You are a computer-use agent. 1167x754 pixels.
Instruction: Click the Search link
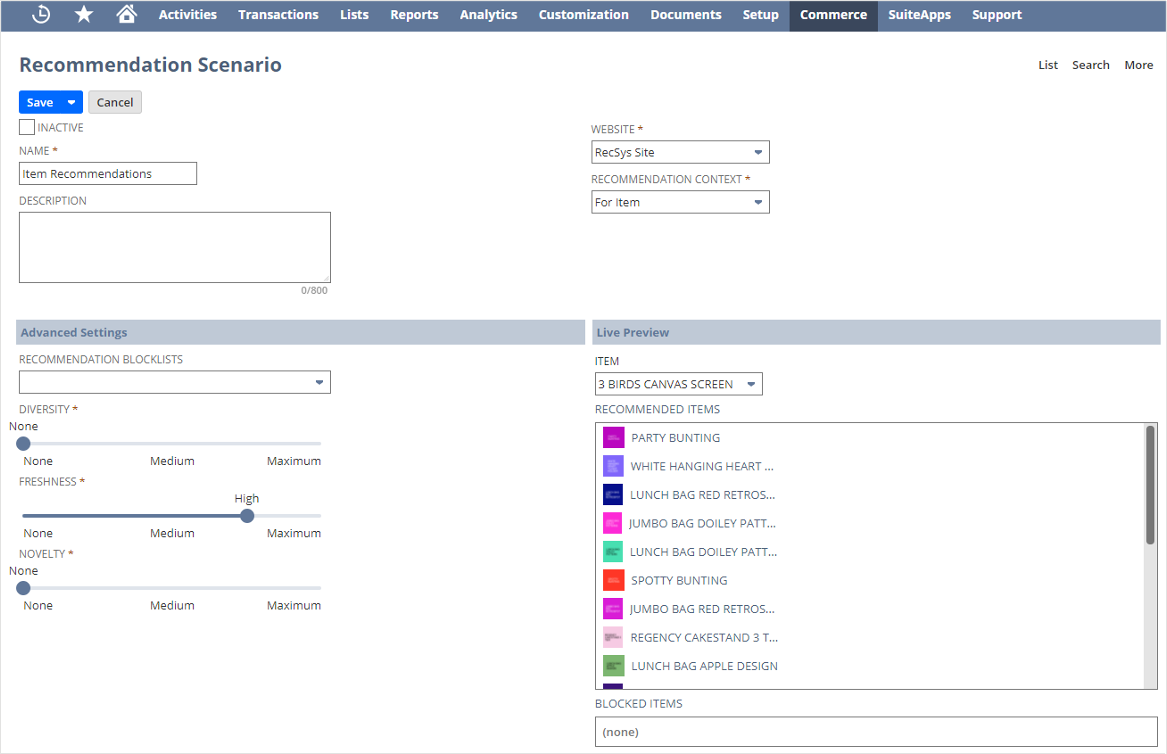(1090, 66)
